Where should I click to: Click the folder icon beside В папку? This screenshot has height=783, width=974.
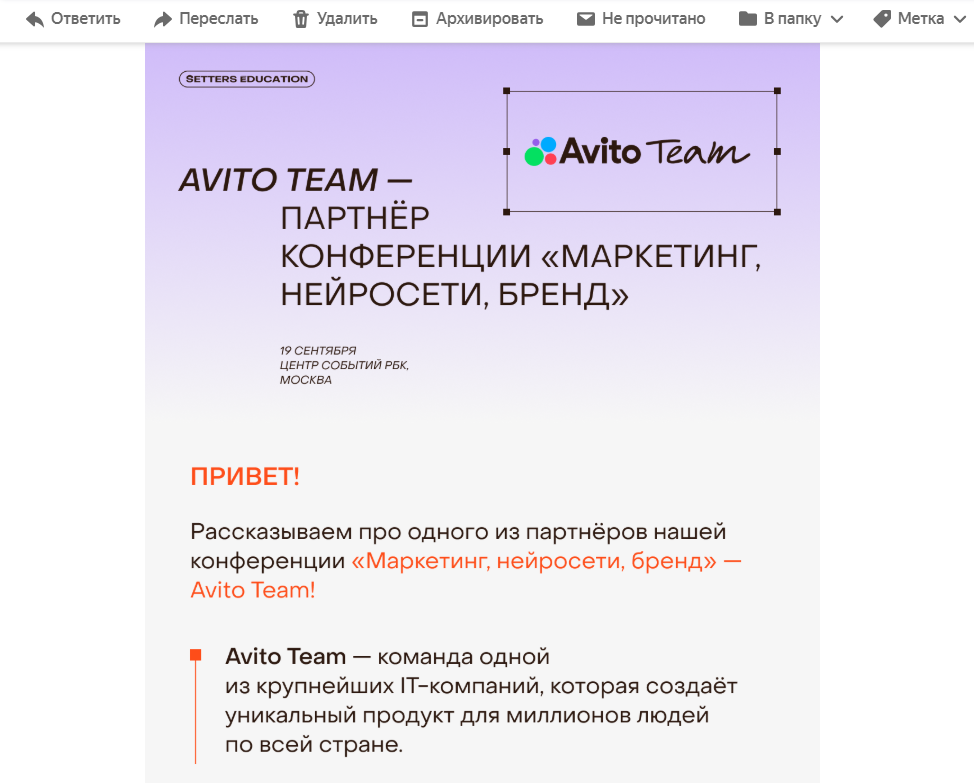(748, 19)
